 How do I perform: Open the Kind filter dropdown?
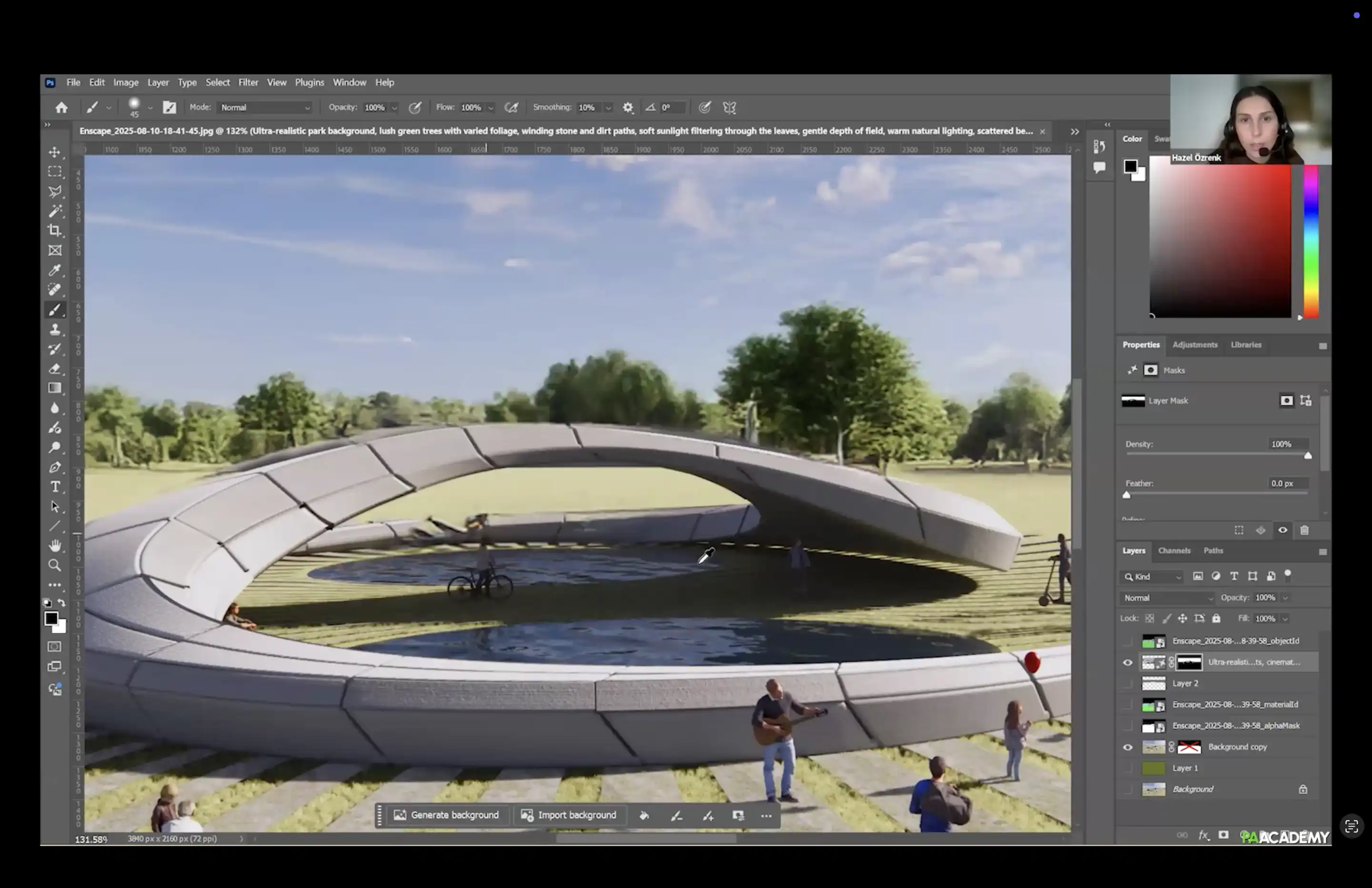click(1152, 576)
